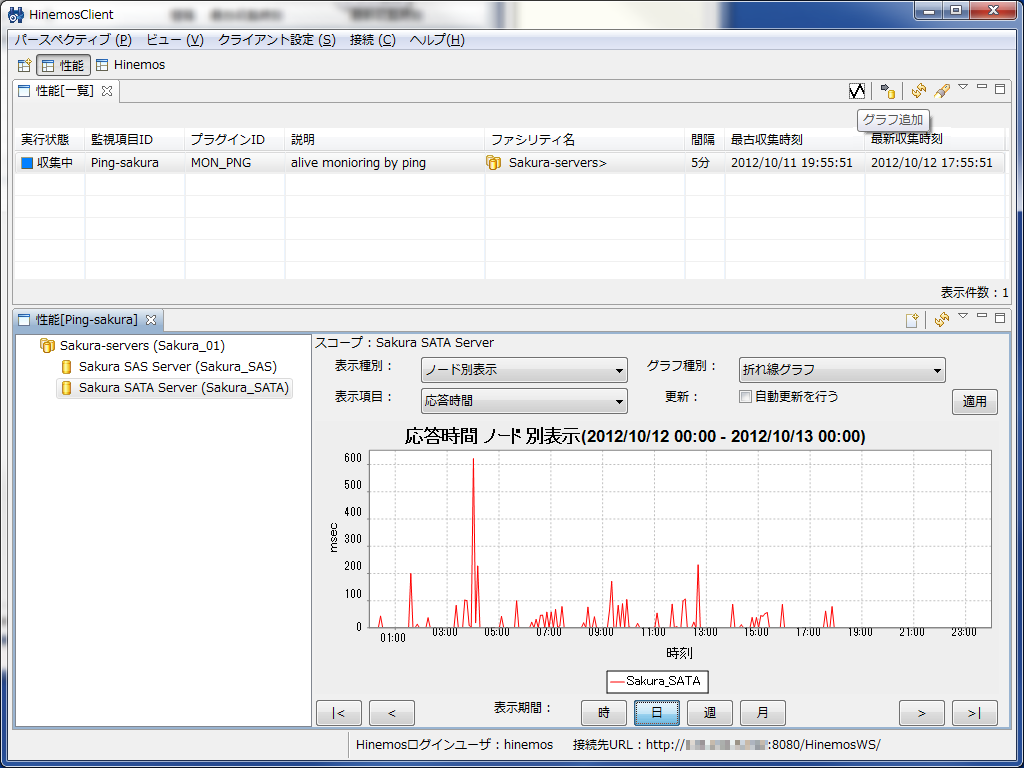Maximize the 性能[Ping-sakura] view panel
This screenshot has width=1024, height=768.
(1000, 318)
